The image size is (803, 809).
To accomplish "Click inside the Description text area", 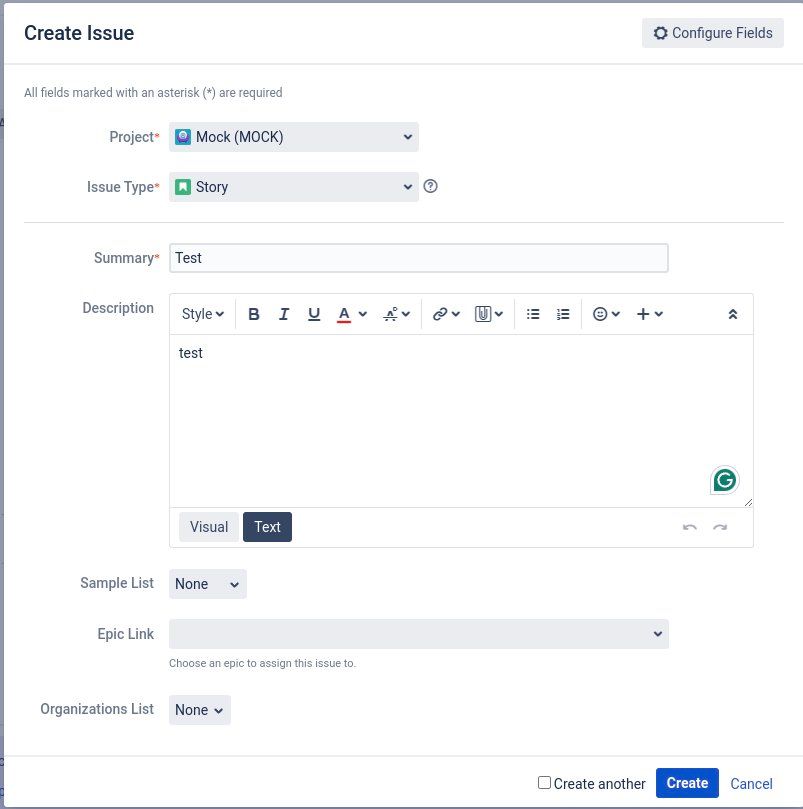I will 461,420.
